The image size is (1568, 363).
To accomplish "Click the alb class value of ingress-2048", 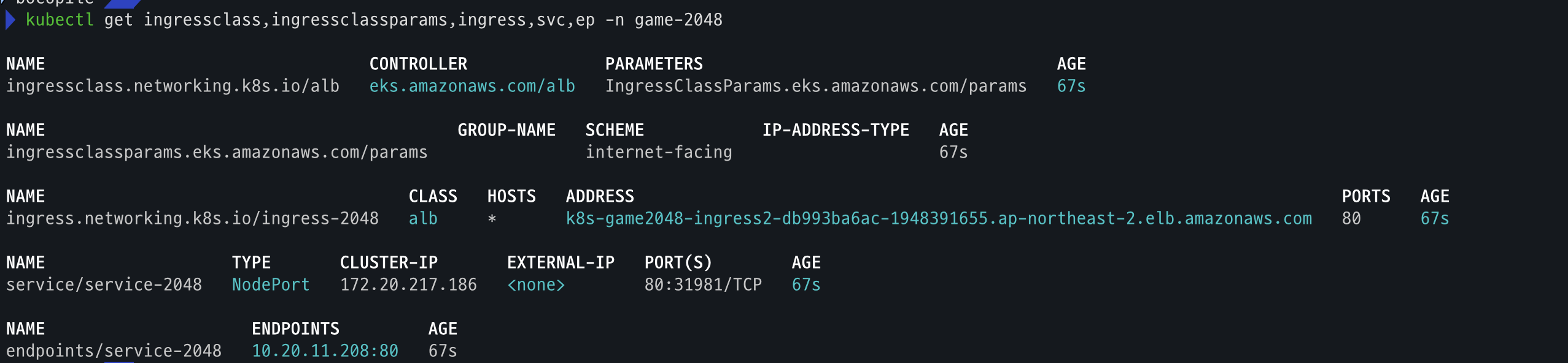I will click(423, 219).
